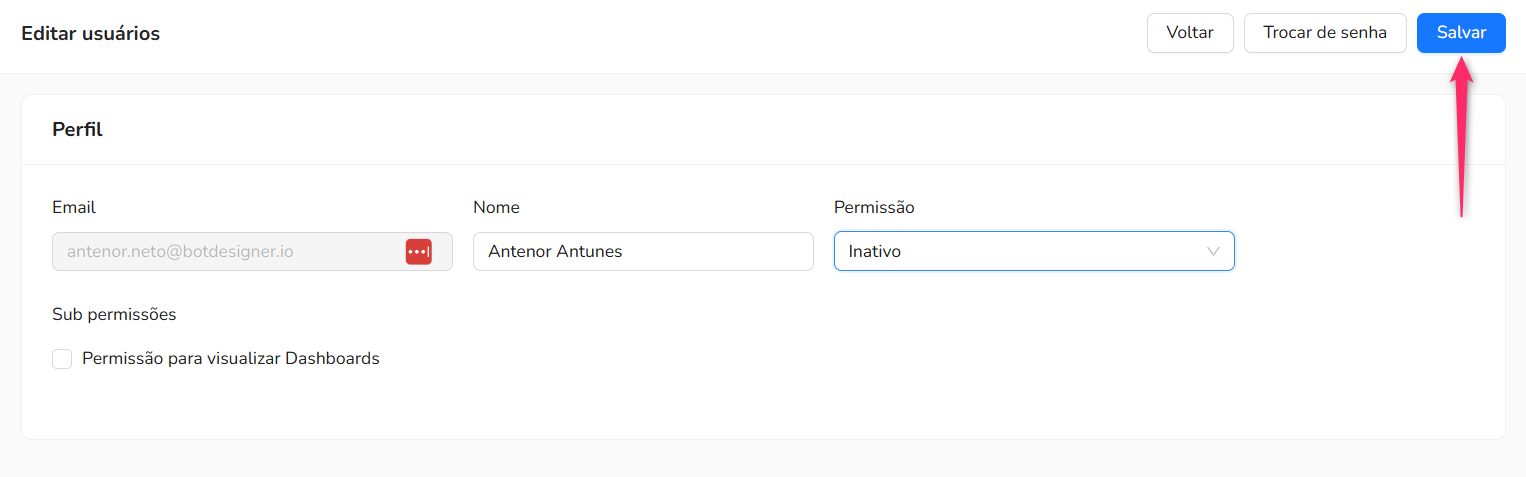Open Trocar de senha
Image resolution: width=1526 pixels, height=477 pixels.
tap(1325, 33)
